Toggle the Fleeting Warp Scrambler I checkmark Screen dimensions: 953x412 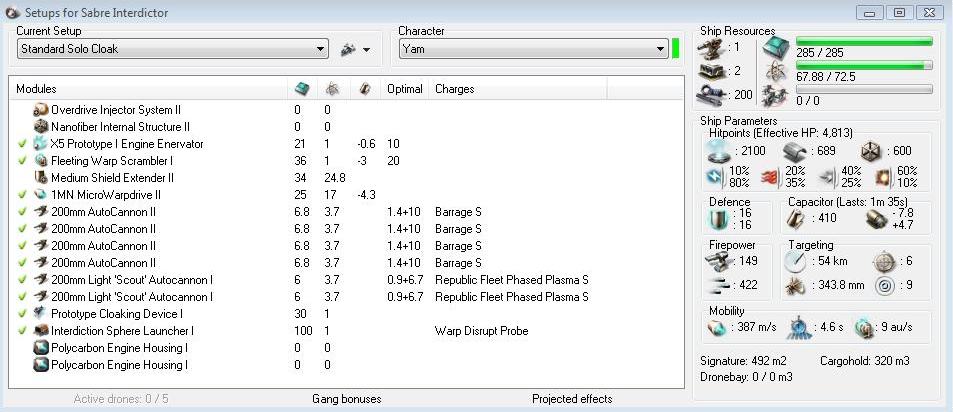23,161
